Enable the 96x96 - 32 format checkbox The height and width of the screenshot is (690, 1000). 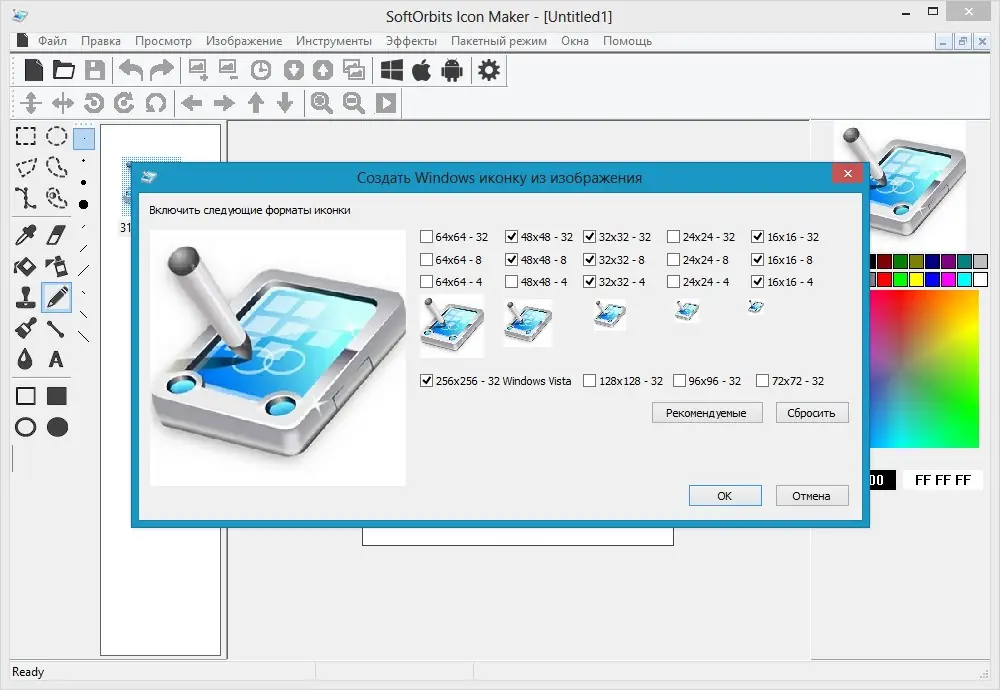(x=679, y=381)
